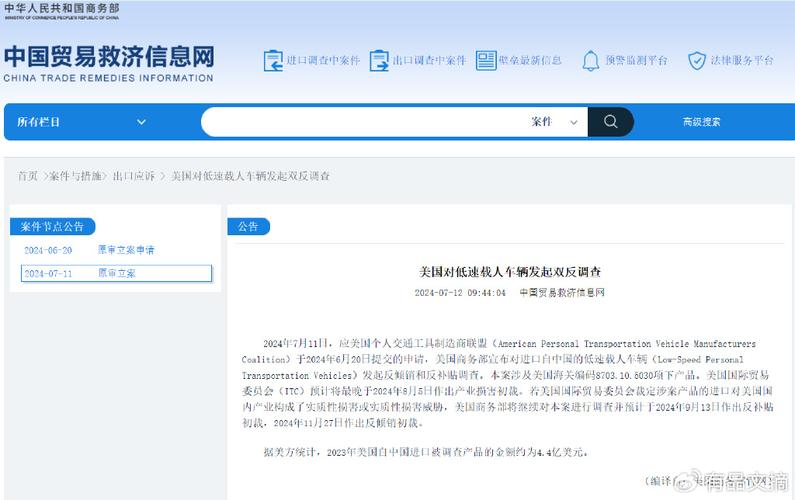795x500 pixels.
Task: Go to 案件与措施 breadcrumb
Action: (x=75, y=176)
